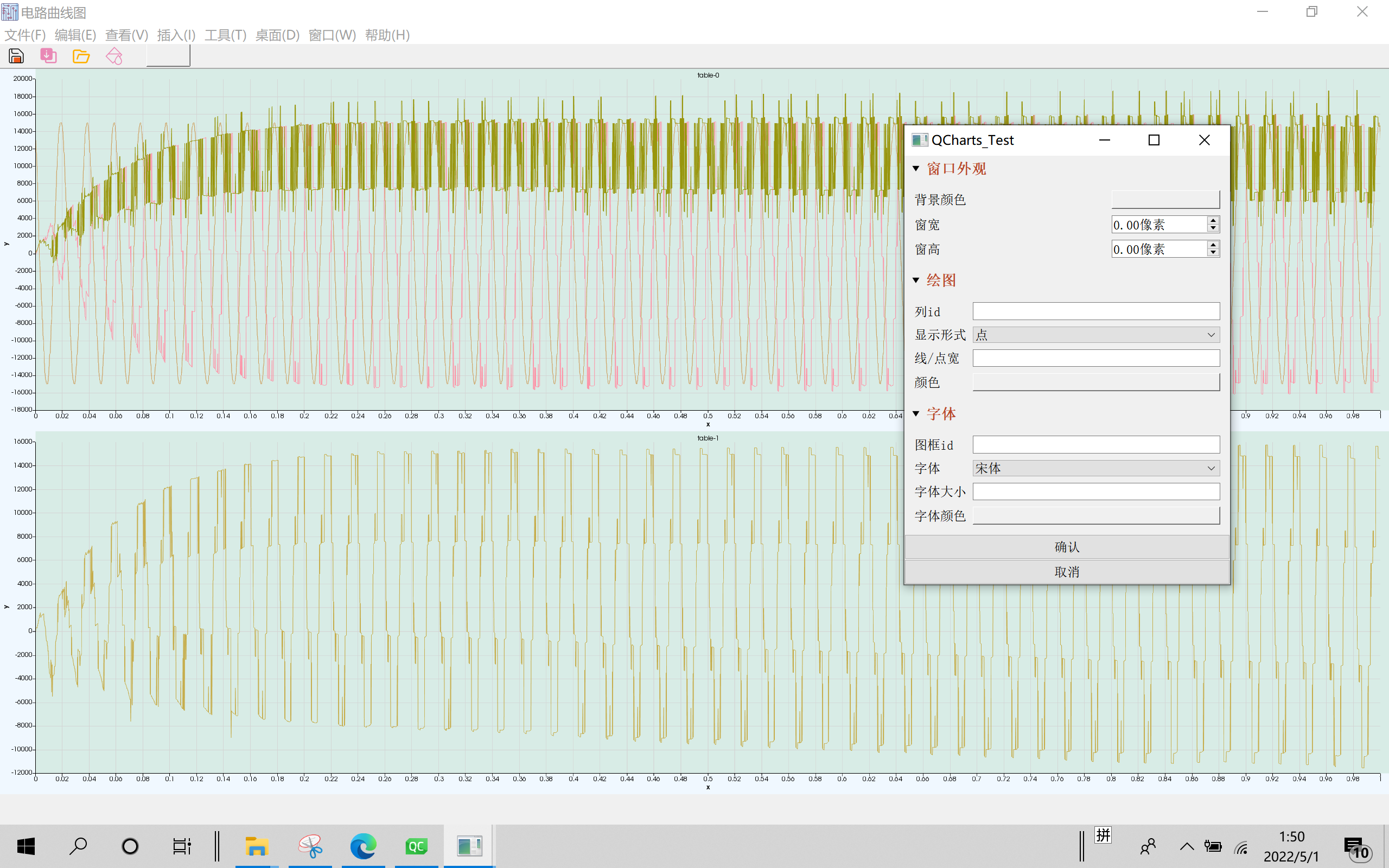Click the pink import/download icon

click(x=48, y=56)
